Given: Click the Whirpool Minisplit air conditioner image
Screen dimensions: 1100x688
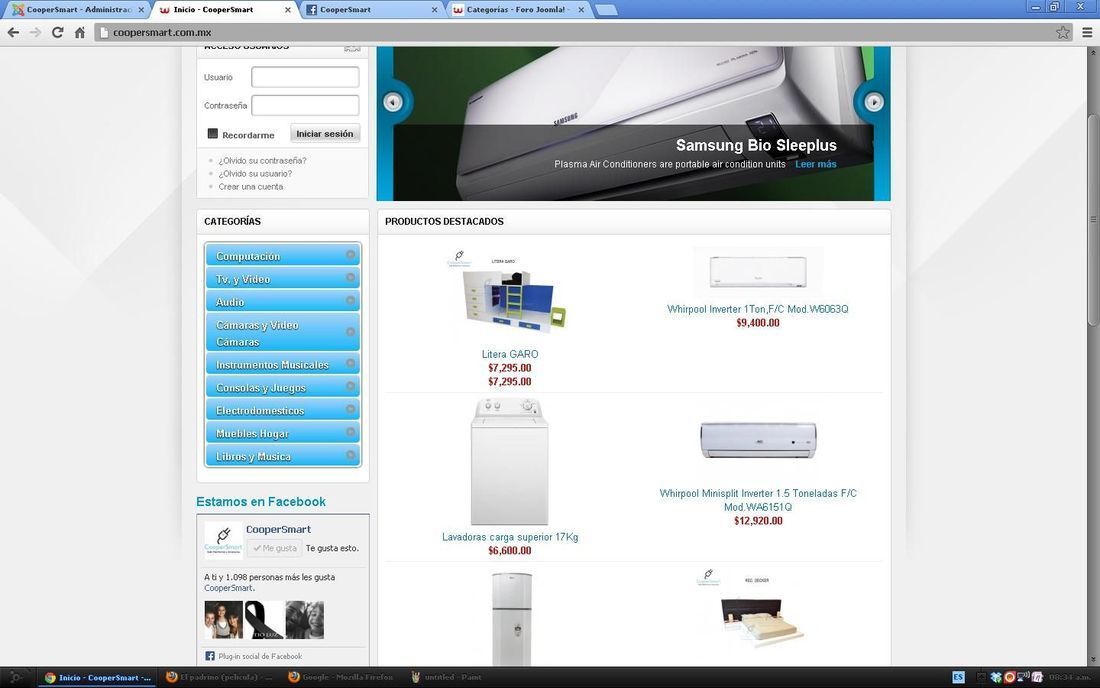Looking at the screenshot, I should click(x=758, y=440).
